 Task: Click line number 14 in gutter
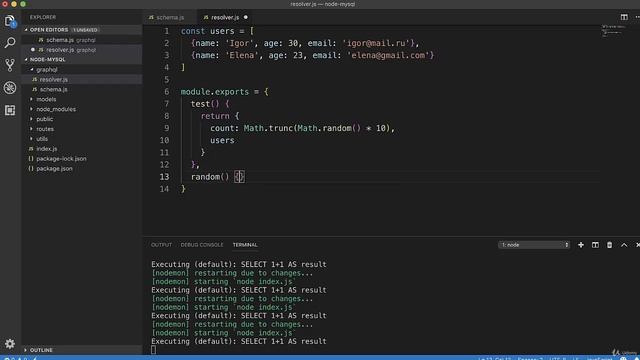164,189
